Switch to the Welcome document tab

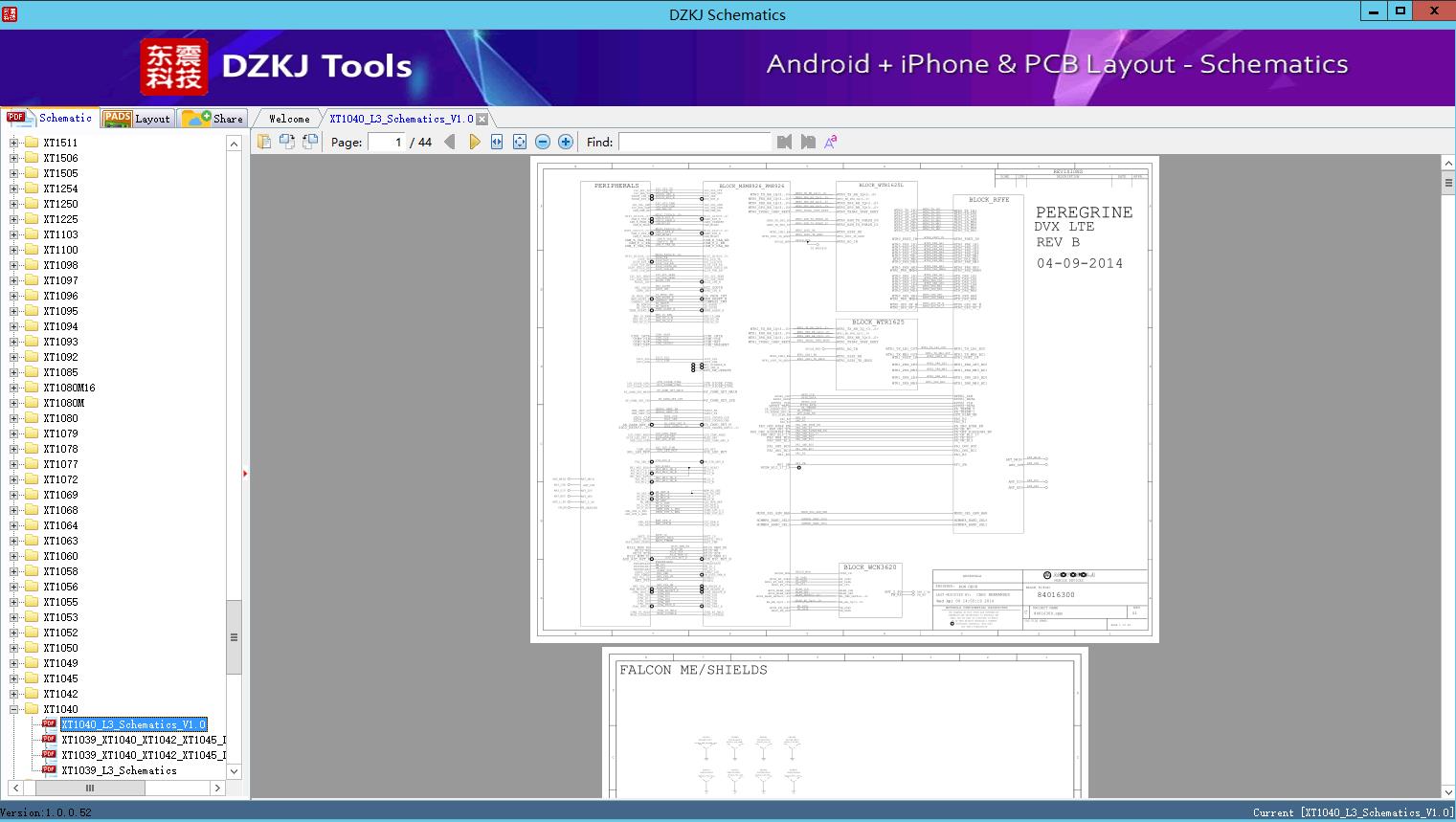click(289, 119)
